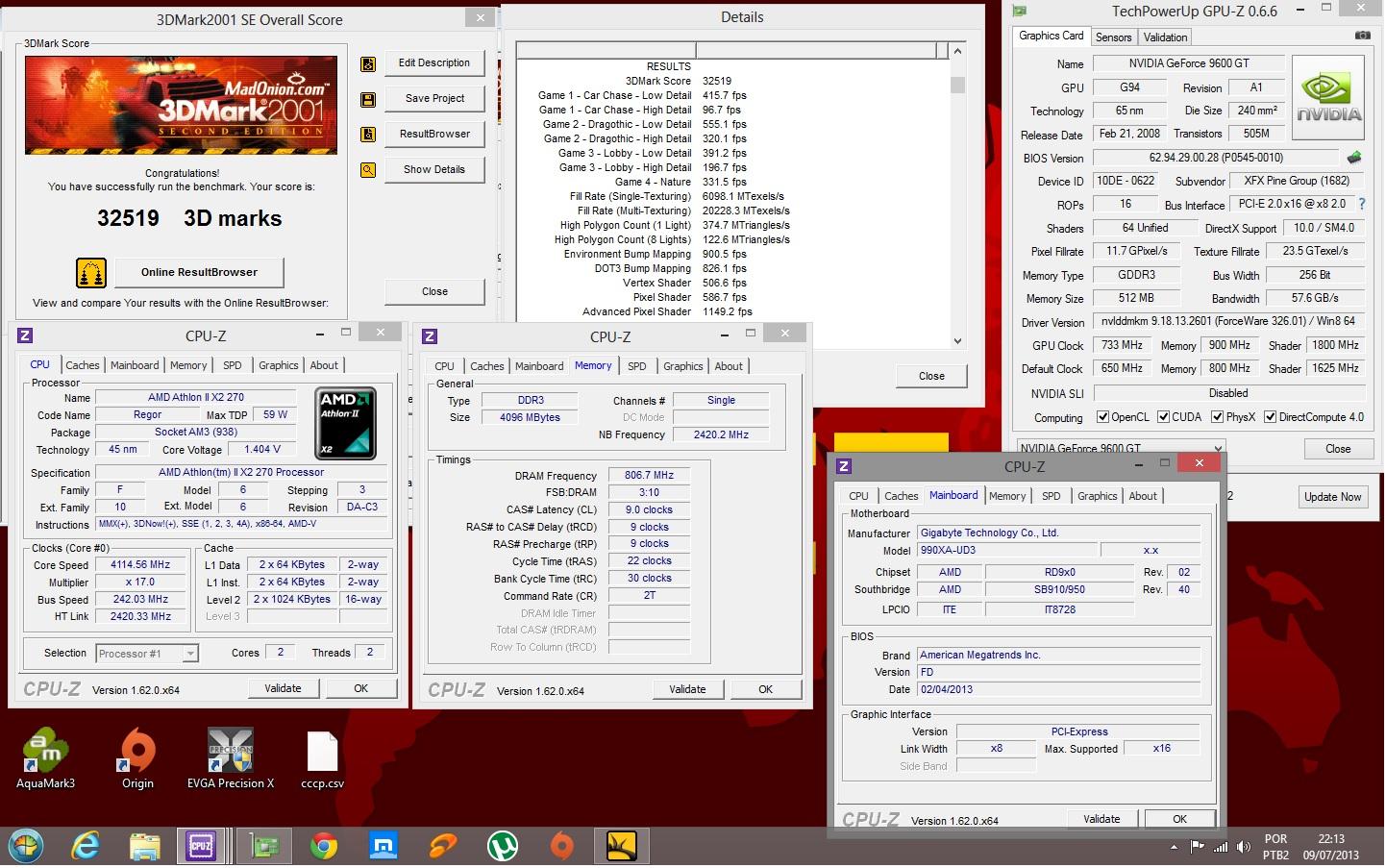
Task: Open the AquaMark3 desktop shortcut
Action: click(x=45, y=759)
